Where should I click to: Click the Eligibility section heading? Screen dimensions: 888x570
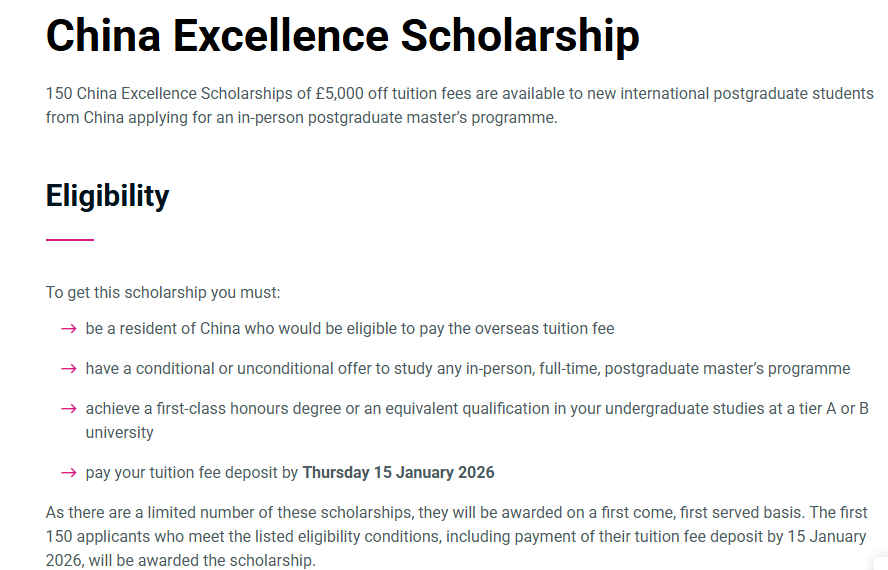pos(107,196)
